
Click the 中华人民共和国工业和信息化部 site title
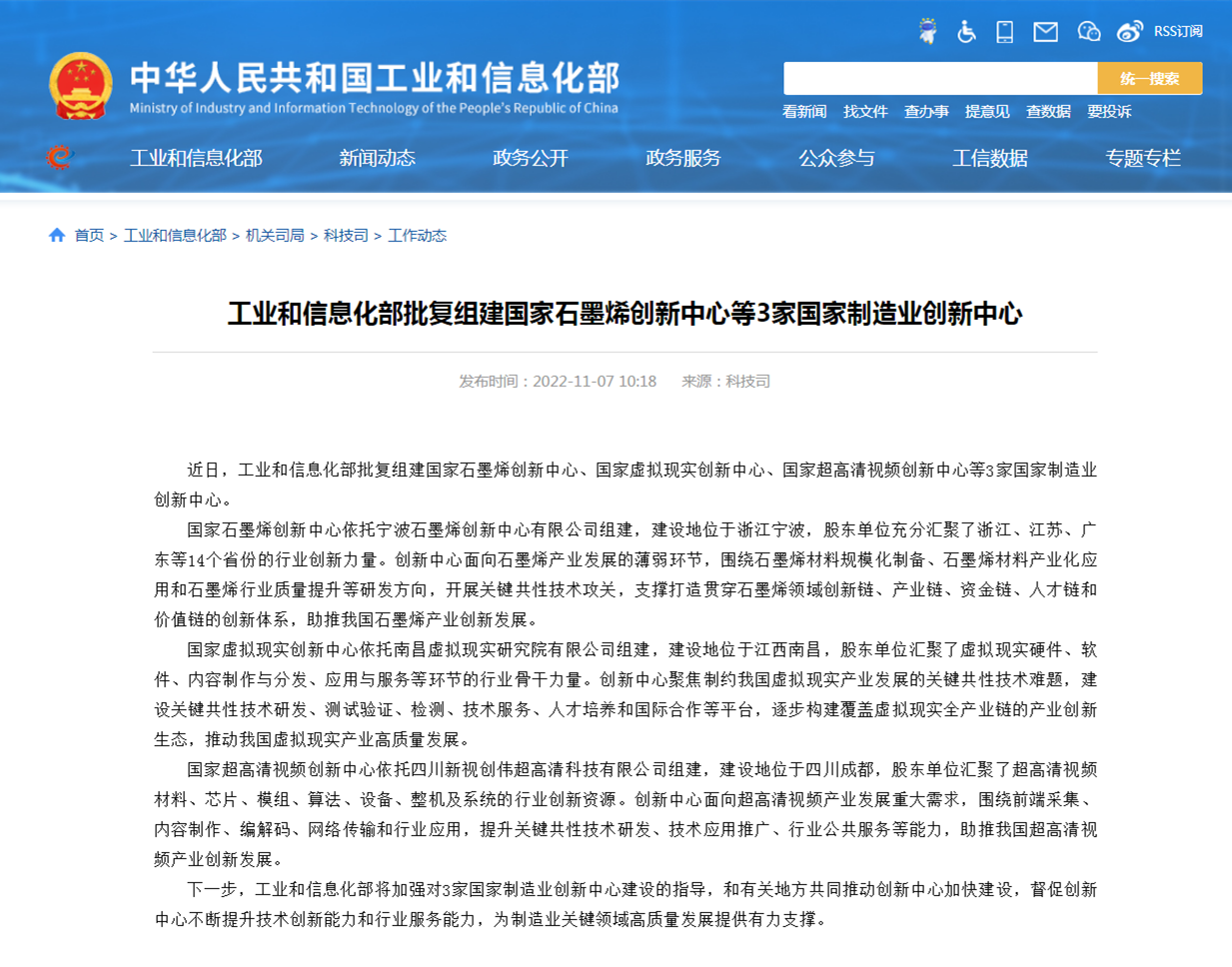(375, 78)
